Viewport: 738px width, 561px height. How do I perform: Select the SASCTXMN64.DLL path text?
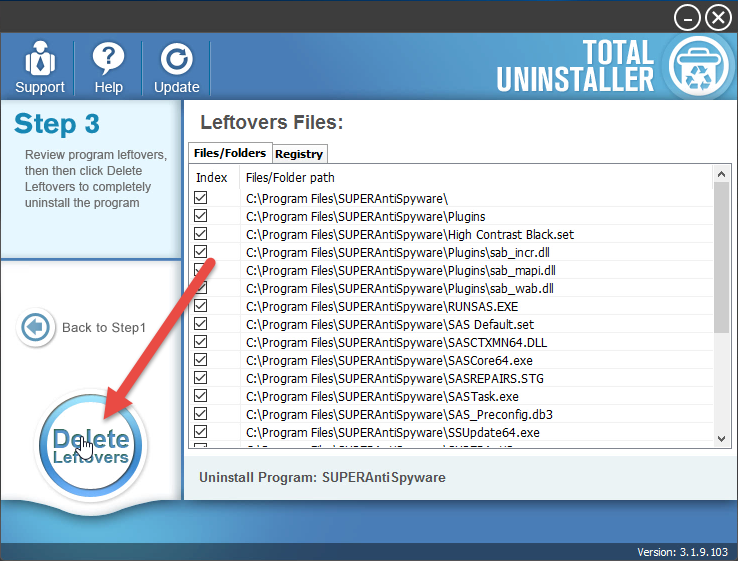click(396, 343)
